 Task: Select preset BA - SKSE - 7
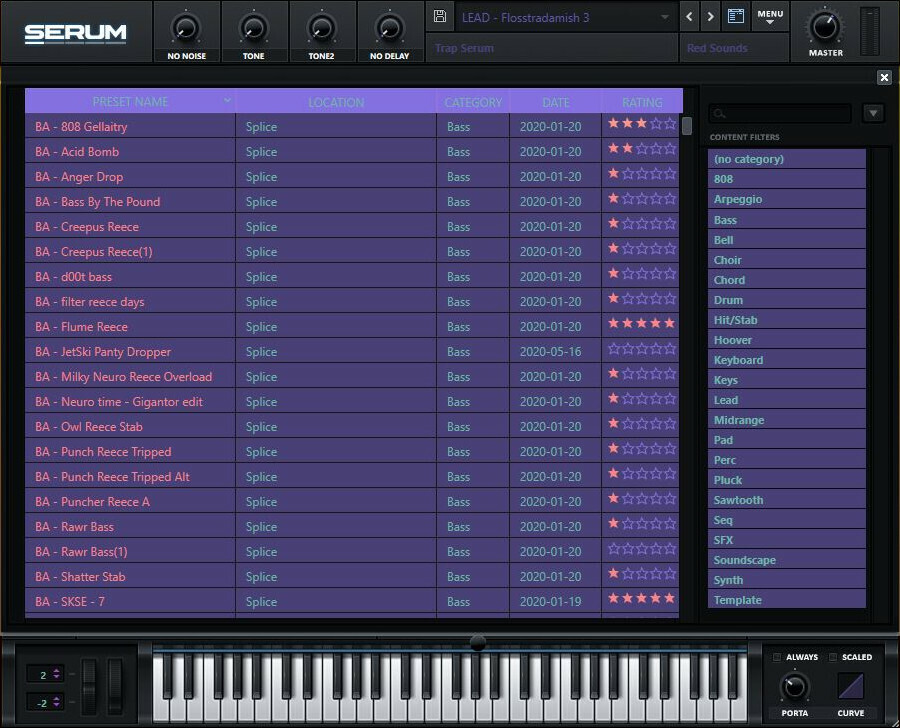pos(130,602)
